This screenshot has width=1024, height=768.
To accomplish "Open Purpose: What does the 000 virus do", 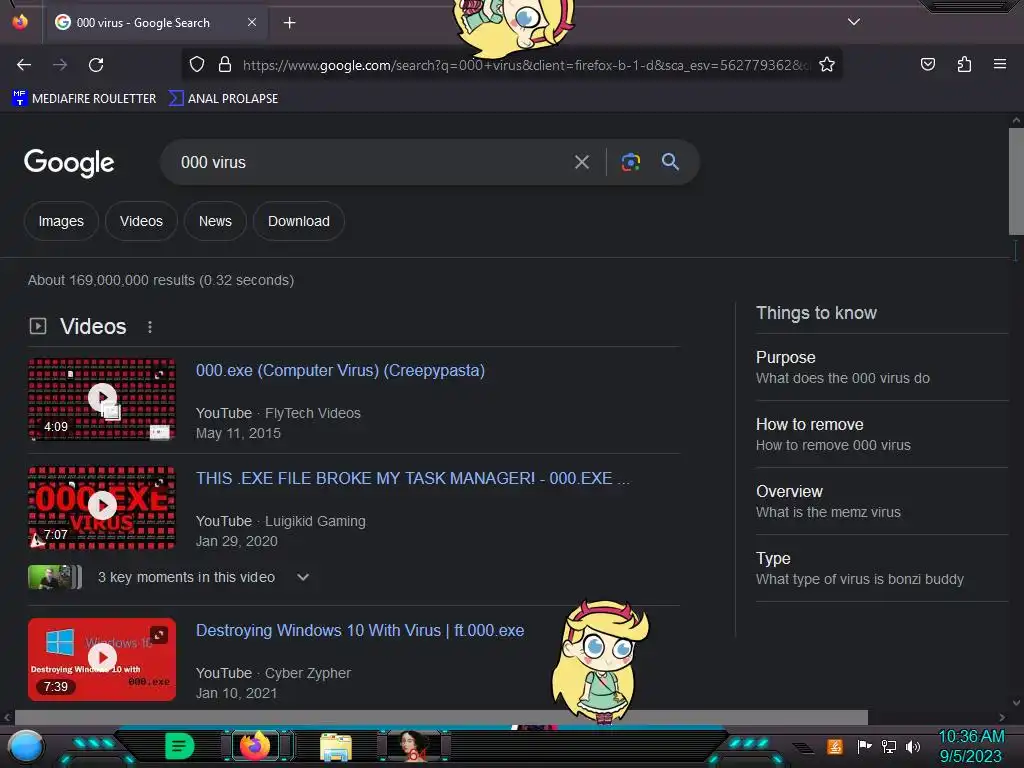I will tap(882, 368).
